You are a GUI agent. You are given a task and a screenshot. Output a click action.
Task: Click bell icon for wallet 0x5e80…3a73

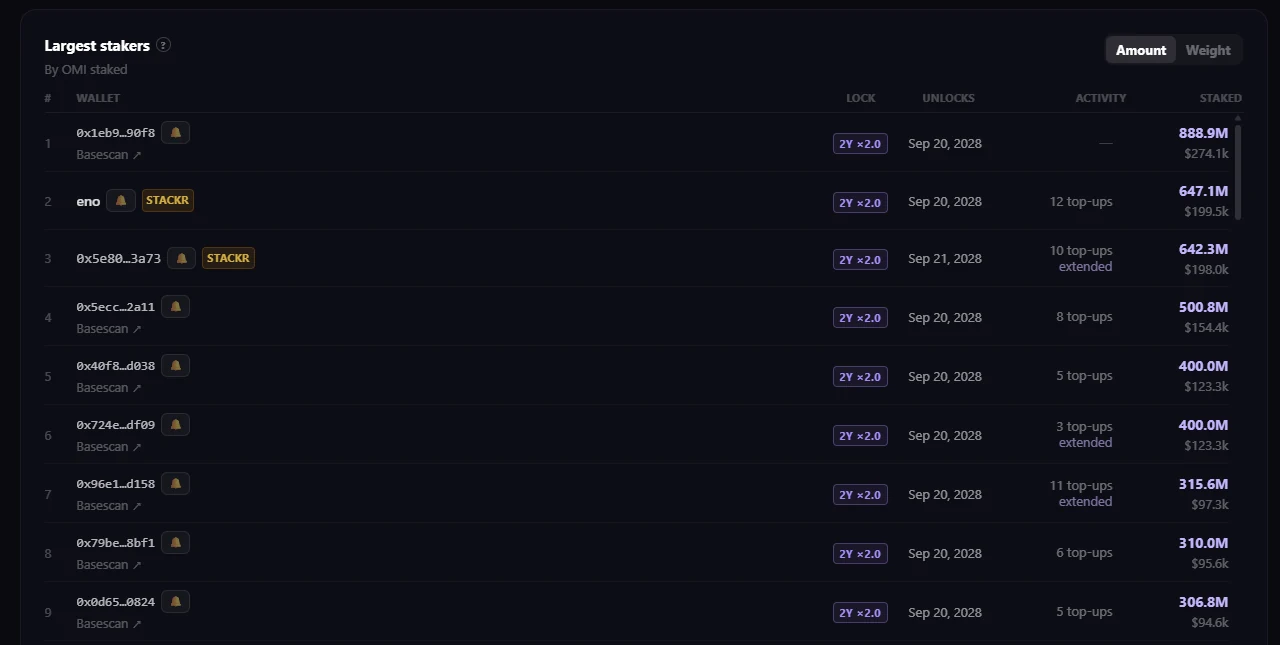tap(181, 258)
